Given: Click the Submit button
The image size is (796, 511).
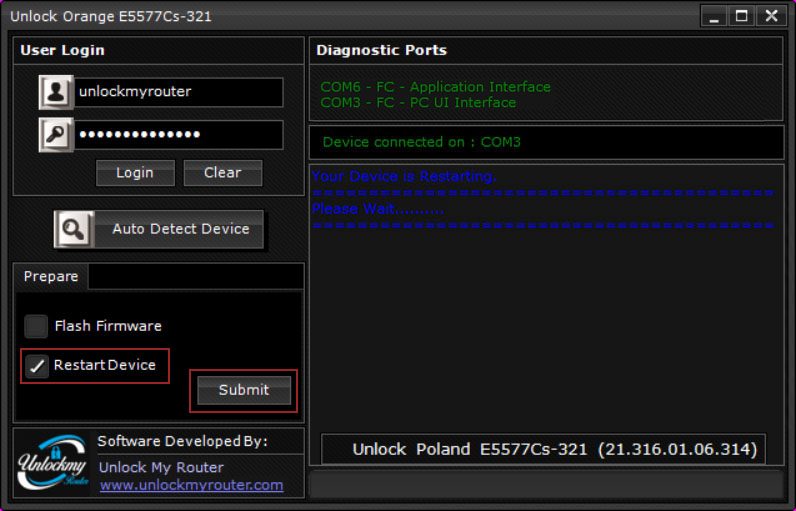Looking at the screenshot, I should click(x=244, y=390).
